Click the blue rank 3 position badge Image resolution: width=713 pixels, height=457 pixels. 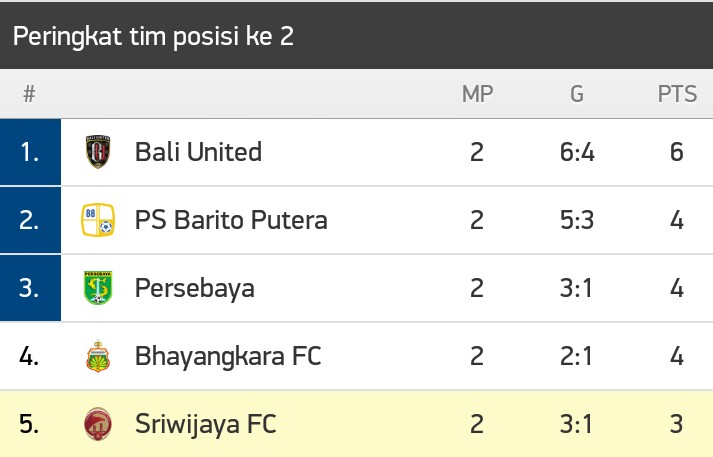tap(30, 288)
